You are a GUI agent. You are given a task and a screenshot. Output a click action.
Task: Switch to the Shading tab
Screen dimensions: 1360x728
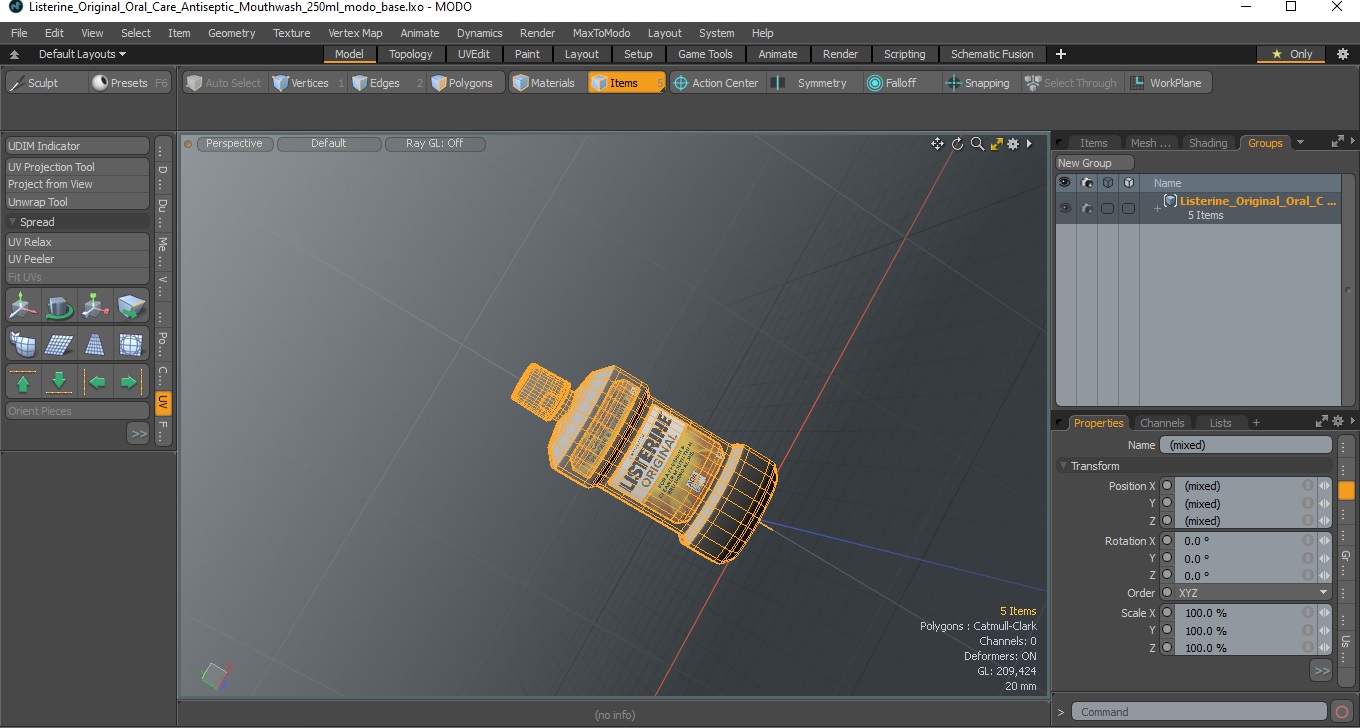(1207, 143)
